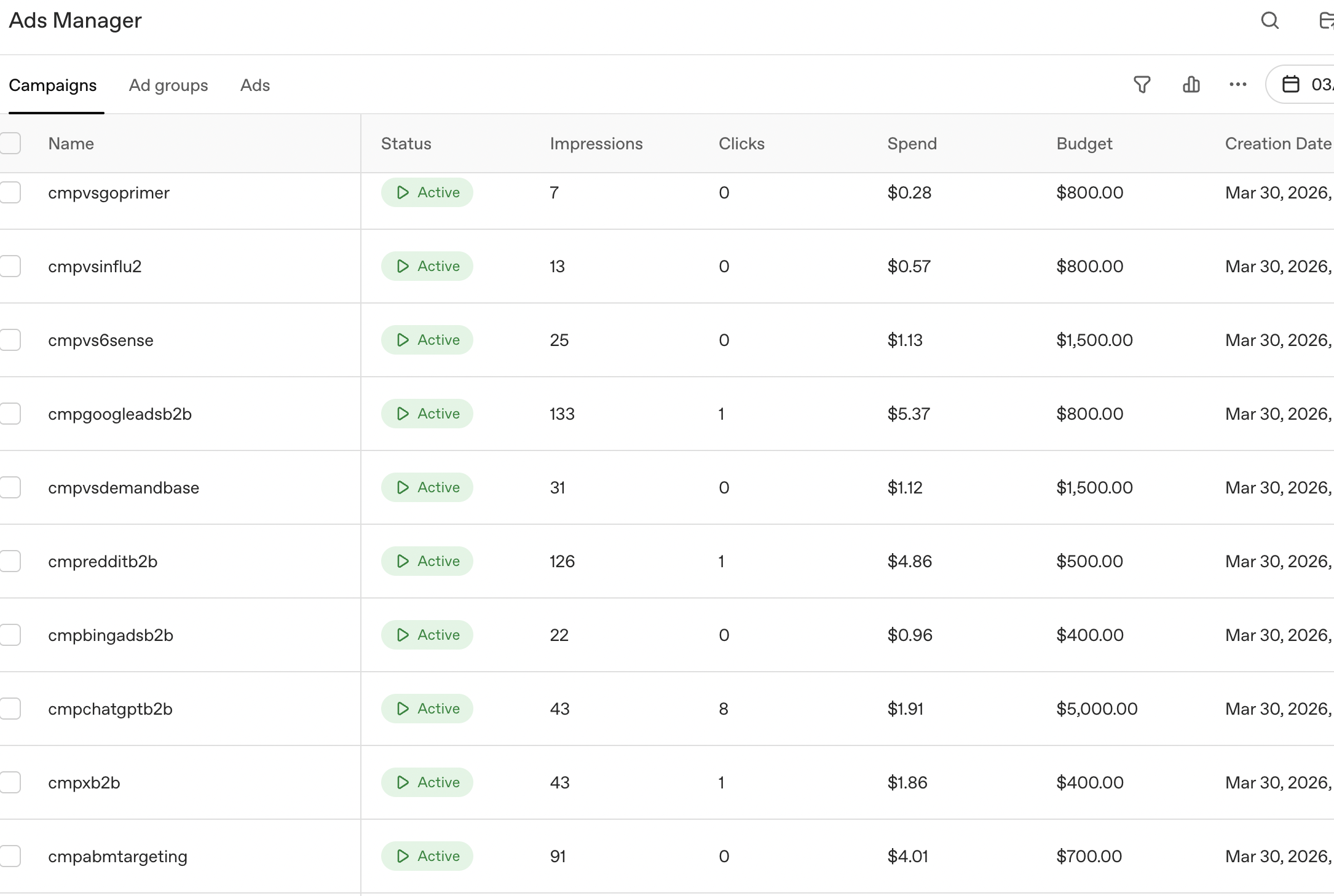1334x896 pixels.
Task: Click the calendar icon in date picker
Action: tap(1290, 84)
